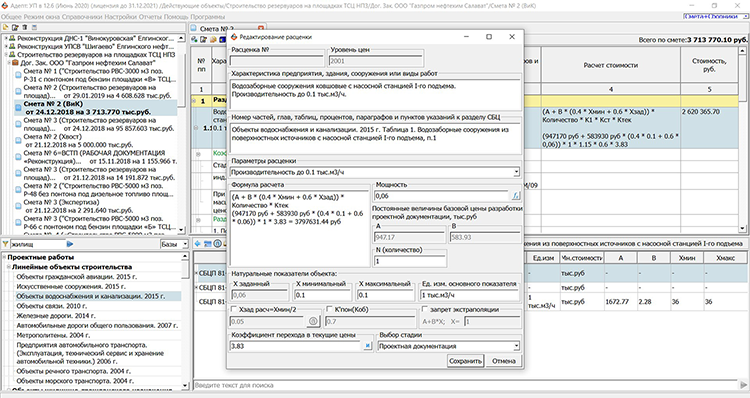Click the table view icon in lower toolbar

[x=208, y=243]
